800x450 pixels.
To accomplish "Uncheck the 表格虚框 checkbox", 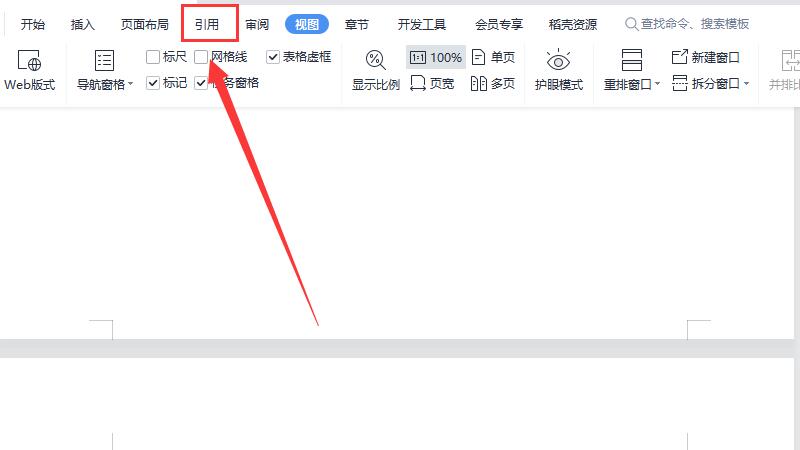I will 273,57.
